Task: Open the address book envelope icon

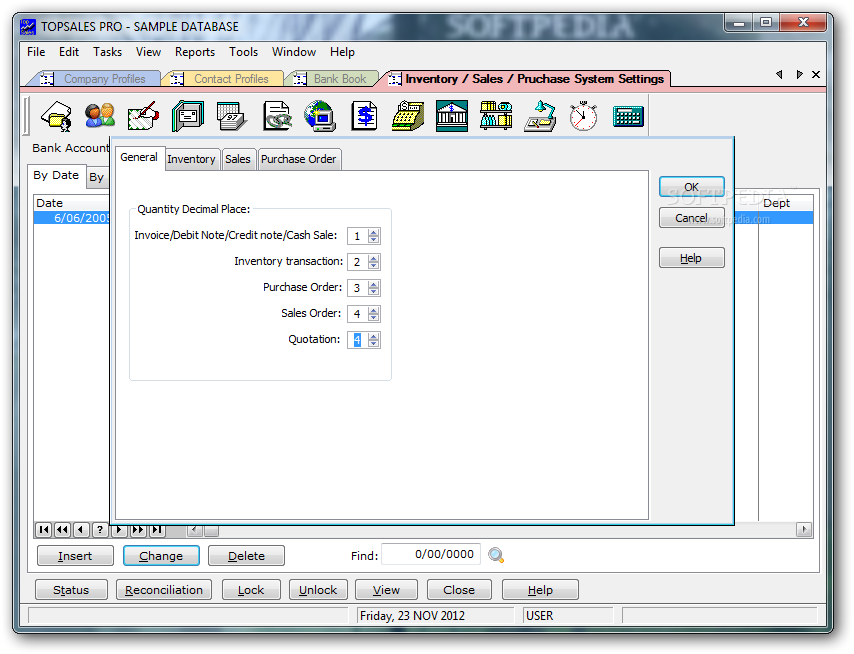Action: point(188,116)
